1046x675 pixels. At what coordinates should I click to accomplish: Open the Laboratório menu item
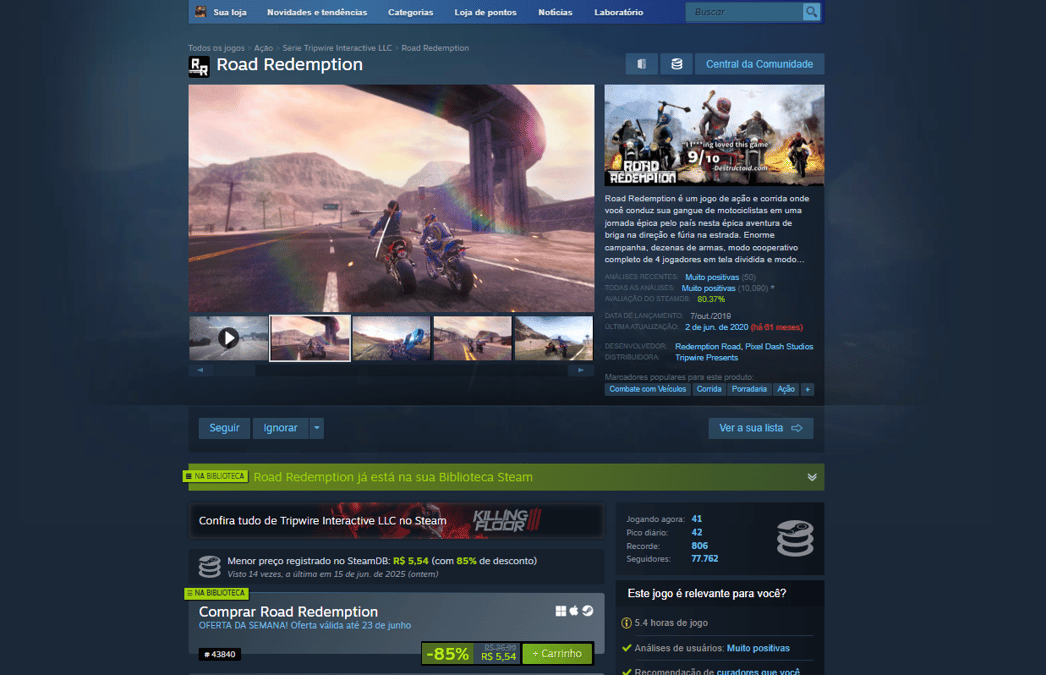618,12
